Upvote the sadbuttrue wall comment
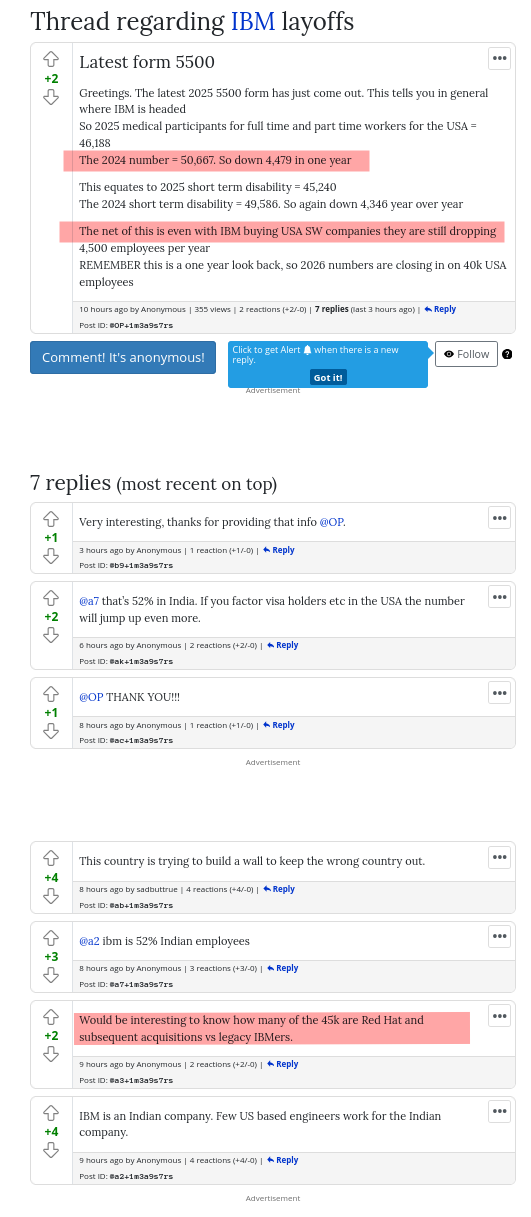531x1217 pixels. pyautogui.click(x=51, y=858)
